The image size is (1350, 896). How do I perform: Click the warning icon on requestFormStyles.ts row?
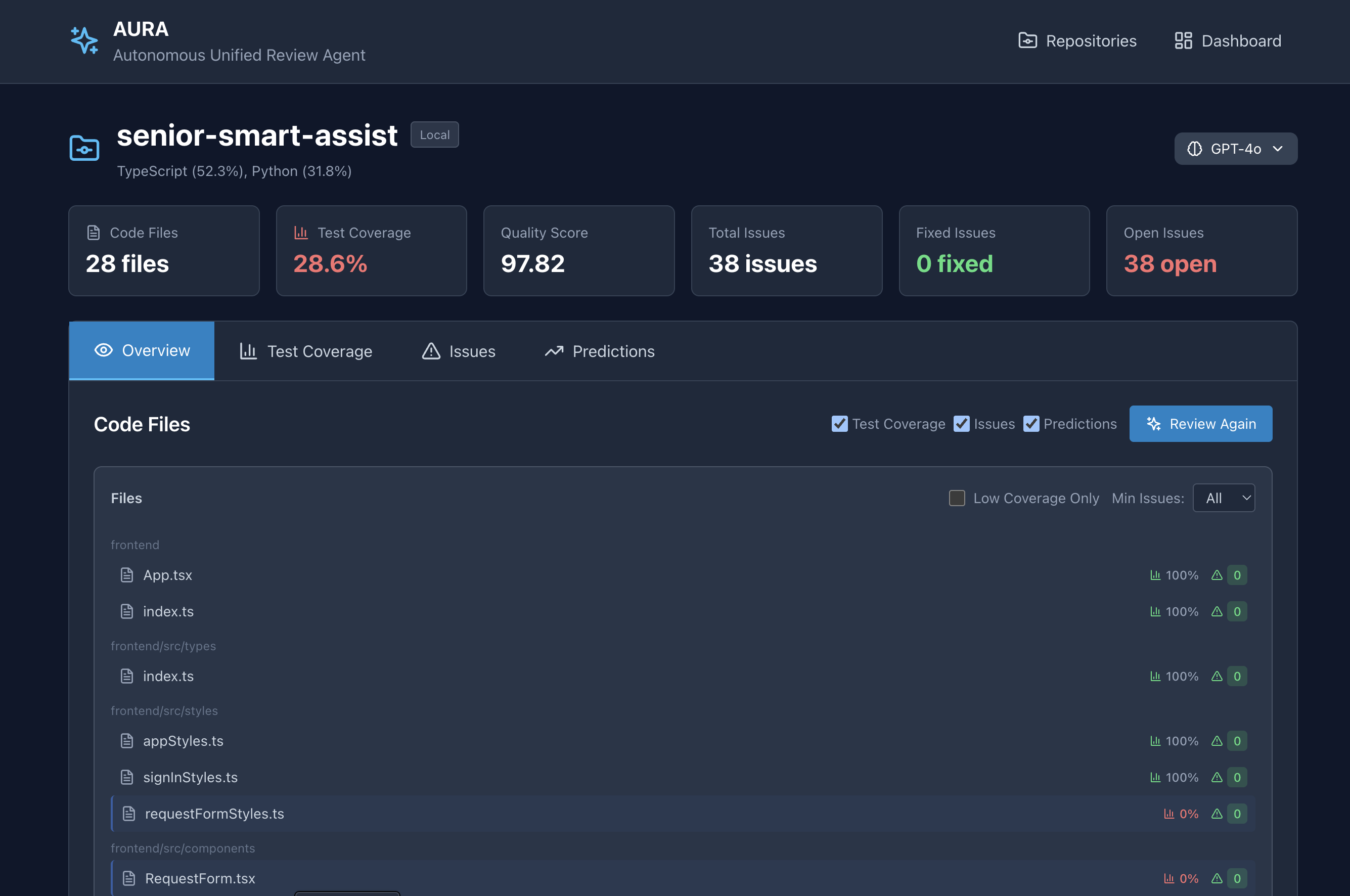click(1217, 814)
